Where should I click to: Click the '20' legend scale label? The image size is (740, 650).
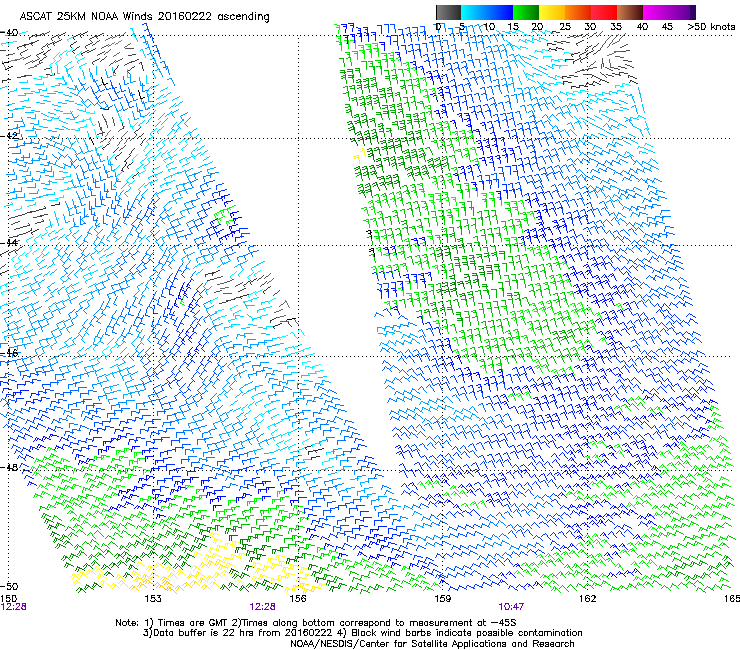click(537, 27)
